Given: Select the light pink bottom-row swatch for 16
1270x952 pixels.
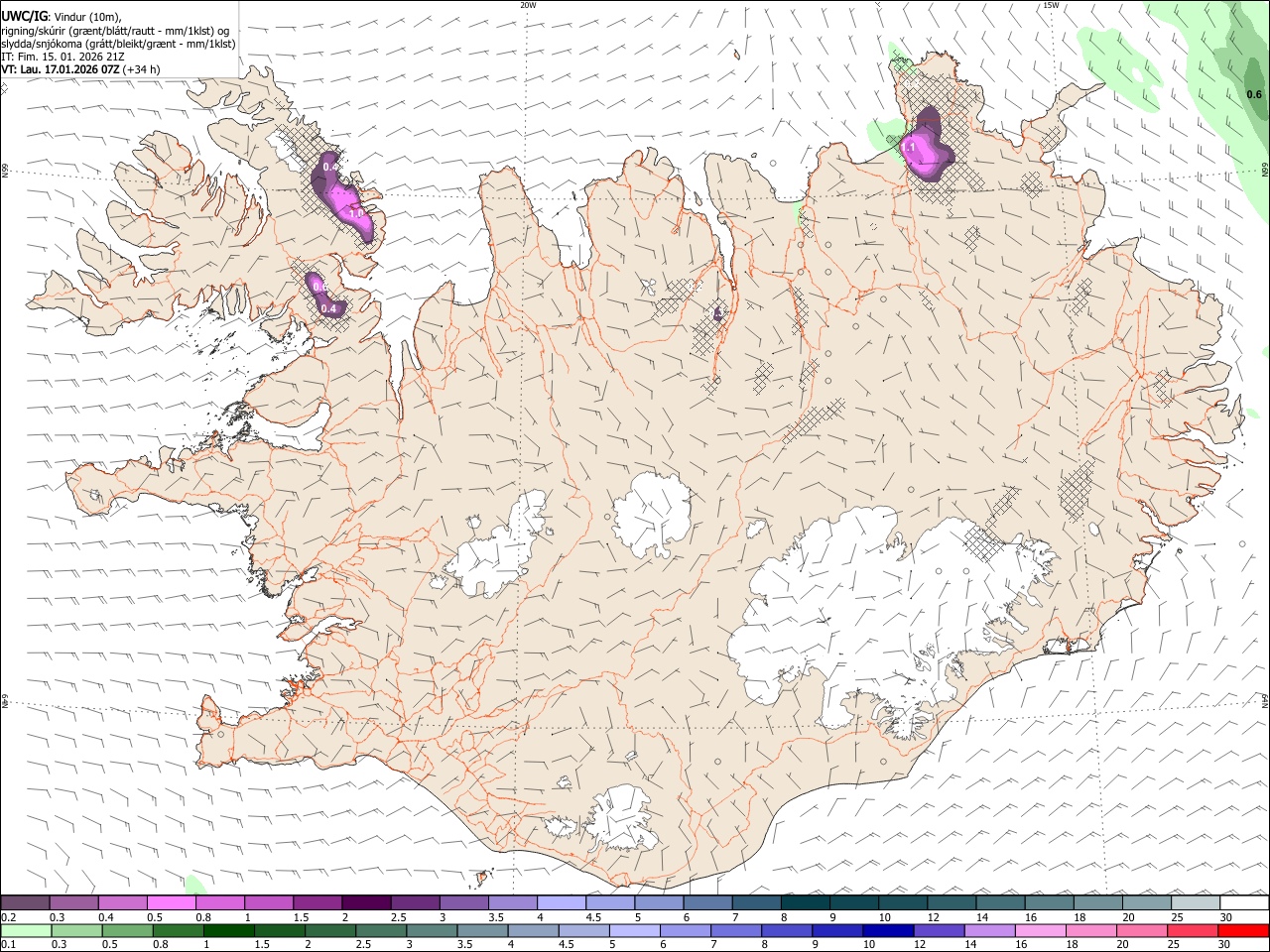Looking at the screenshot, I should pos(1041,931).
